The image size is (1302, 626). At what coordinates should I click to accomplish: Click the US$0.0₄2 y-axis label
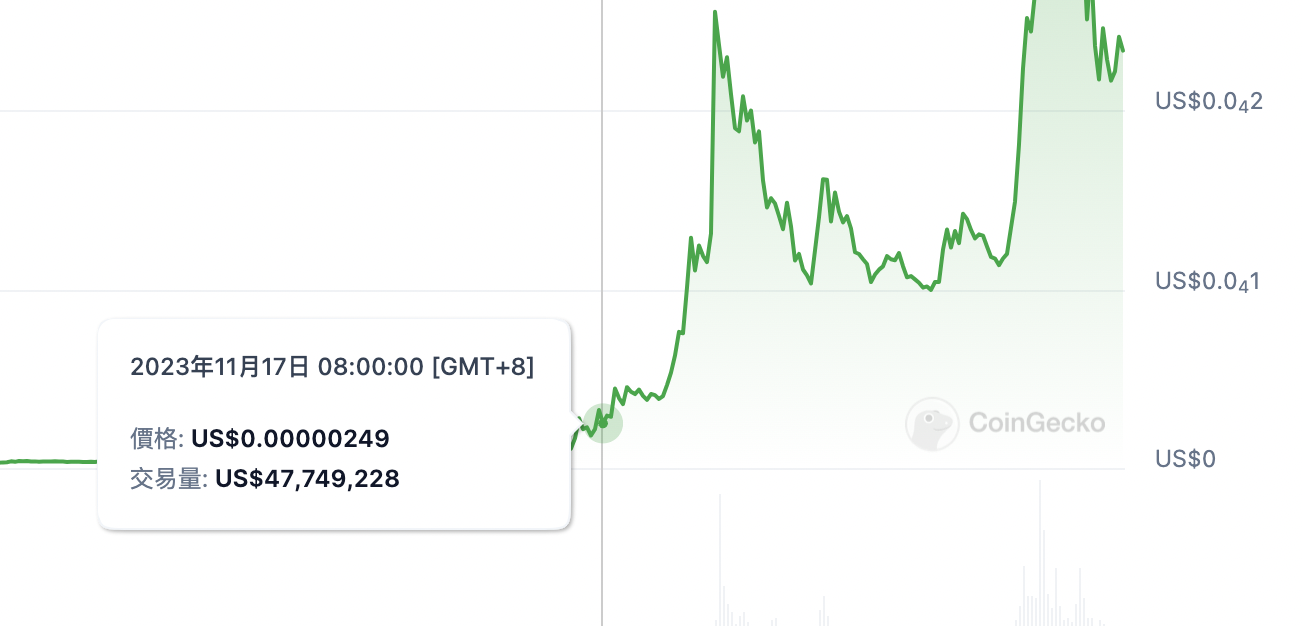[1209, 101]
